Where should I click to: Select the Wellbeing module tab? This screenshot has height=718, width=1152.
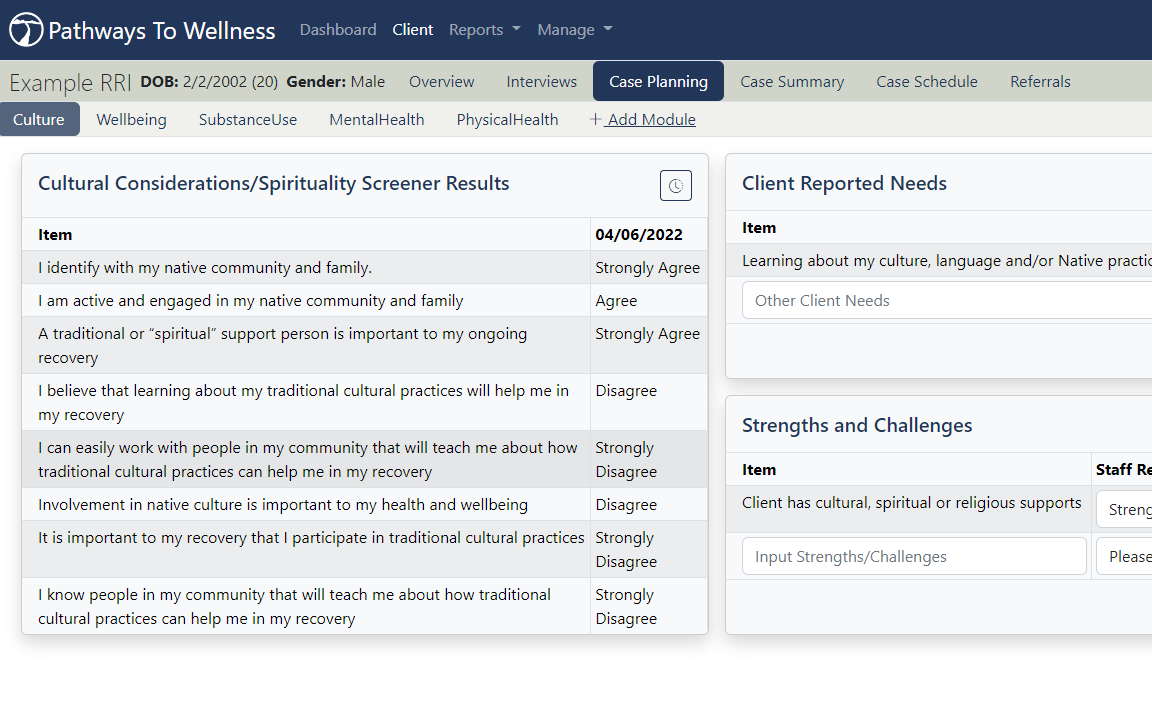pos(132,120)
